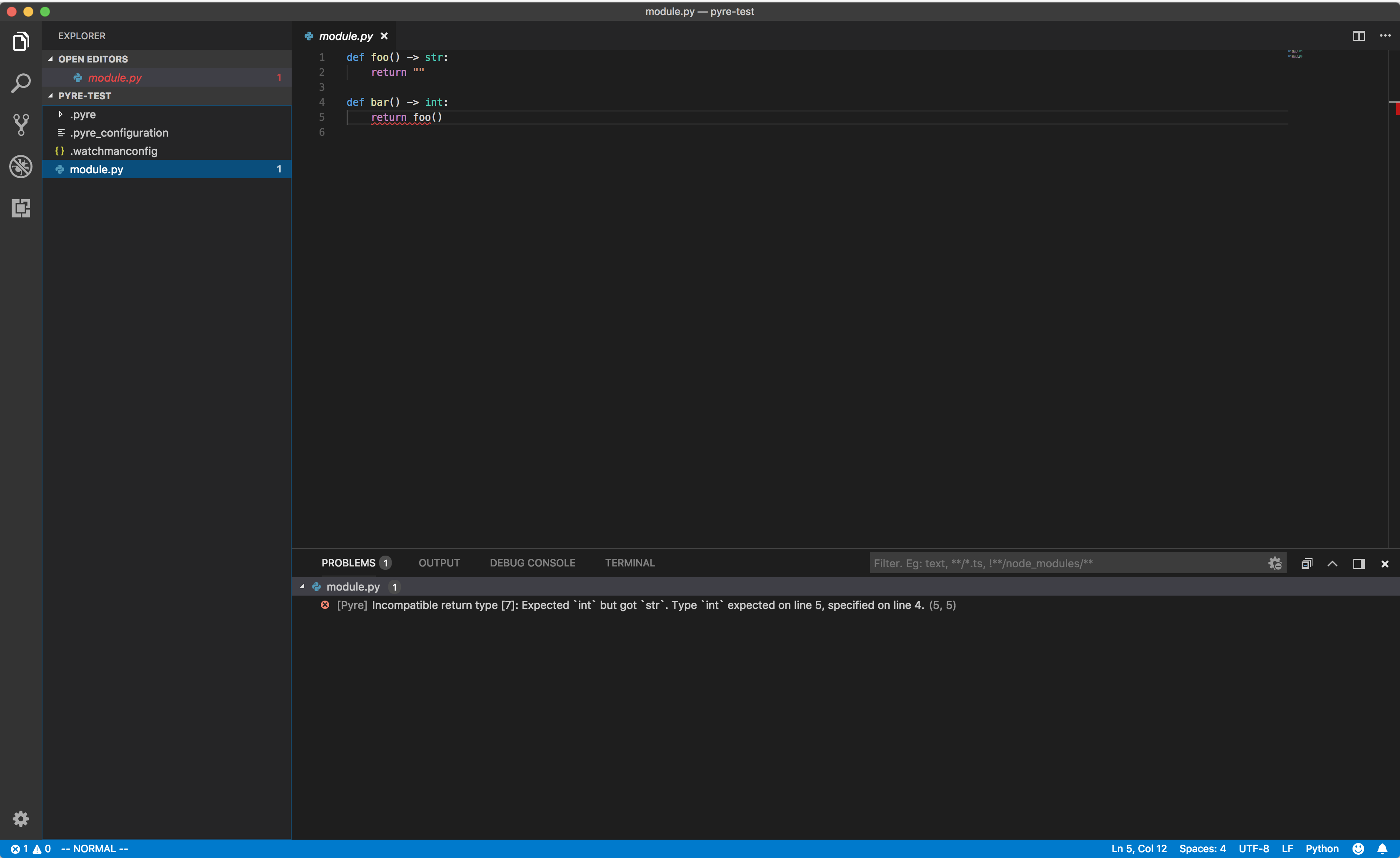Close the module.py editor tab
Image resolution: width=1400 pixels, height=858 pixels.
tap(384, 36)
